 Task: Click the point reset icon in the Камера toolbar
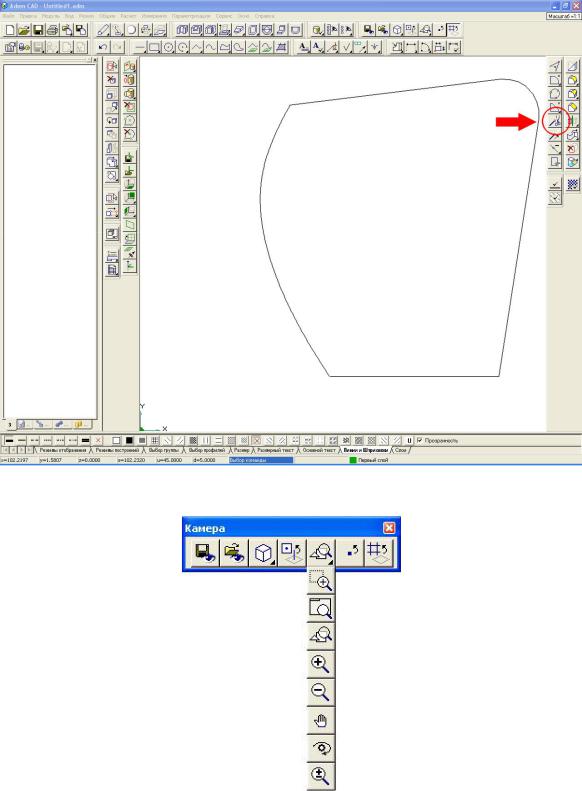pos(352,552)
